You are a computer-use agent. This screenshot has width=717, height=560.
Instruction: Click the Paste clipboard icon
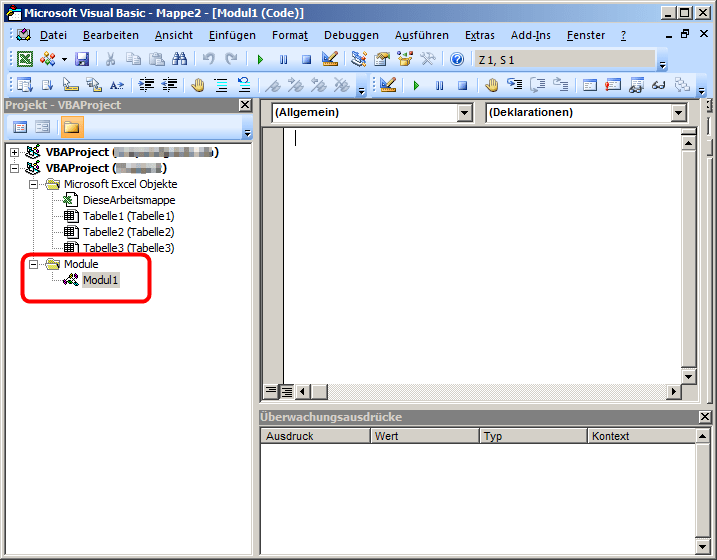[157, 59]
